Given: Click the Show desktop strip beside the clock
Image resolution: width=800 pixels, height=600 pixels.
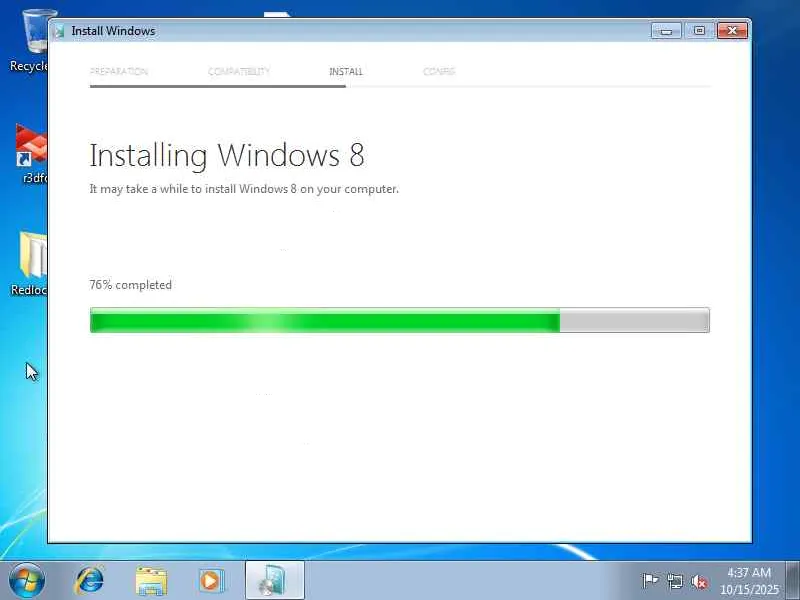Looking at the screenshot, I should [793, 580].
